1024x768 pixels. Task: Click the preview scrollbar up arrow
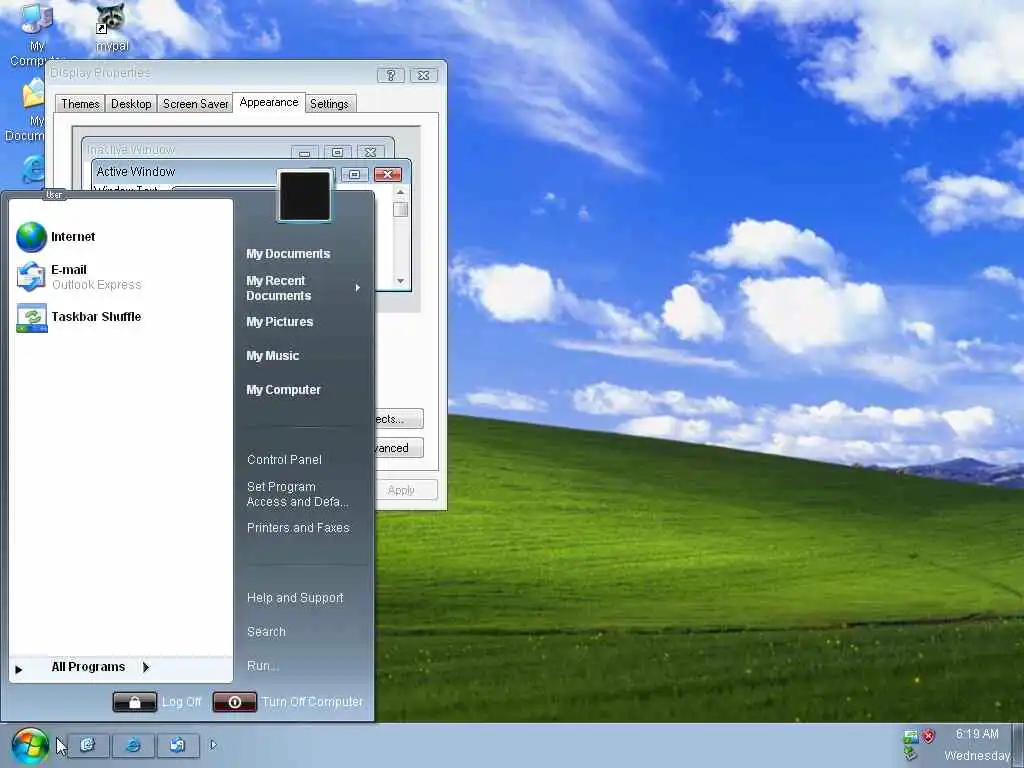pos(400,193)
